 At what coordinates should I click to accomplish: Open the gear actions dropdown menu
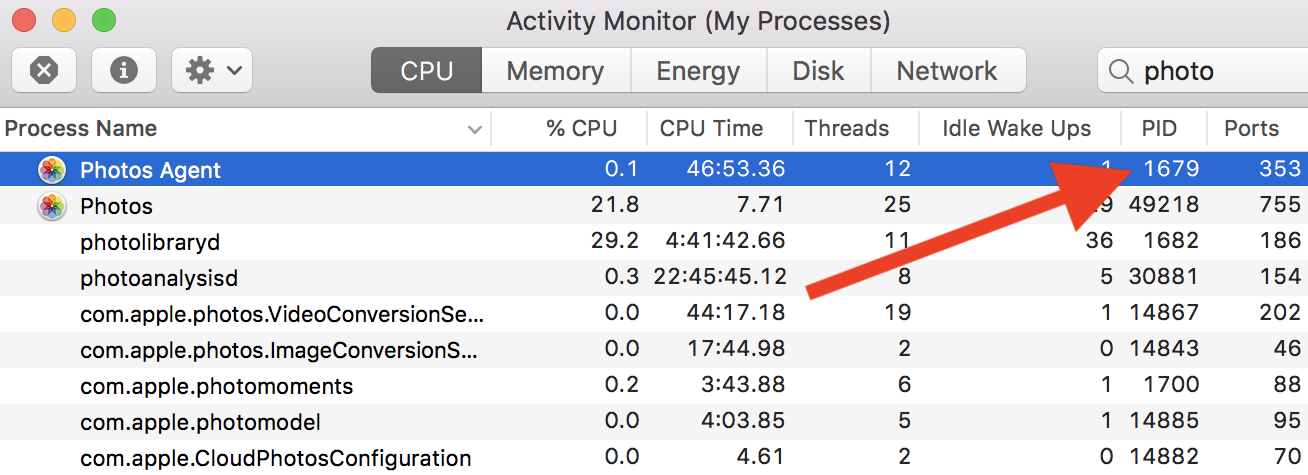coord(212,71)
